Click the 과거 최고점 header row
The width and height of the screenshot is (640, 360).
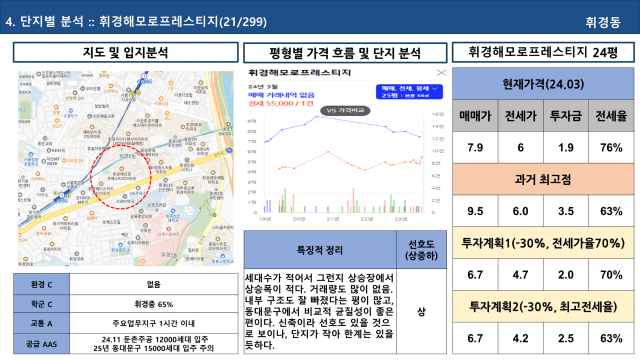click(543, 179)
